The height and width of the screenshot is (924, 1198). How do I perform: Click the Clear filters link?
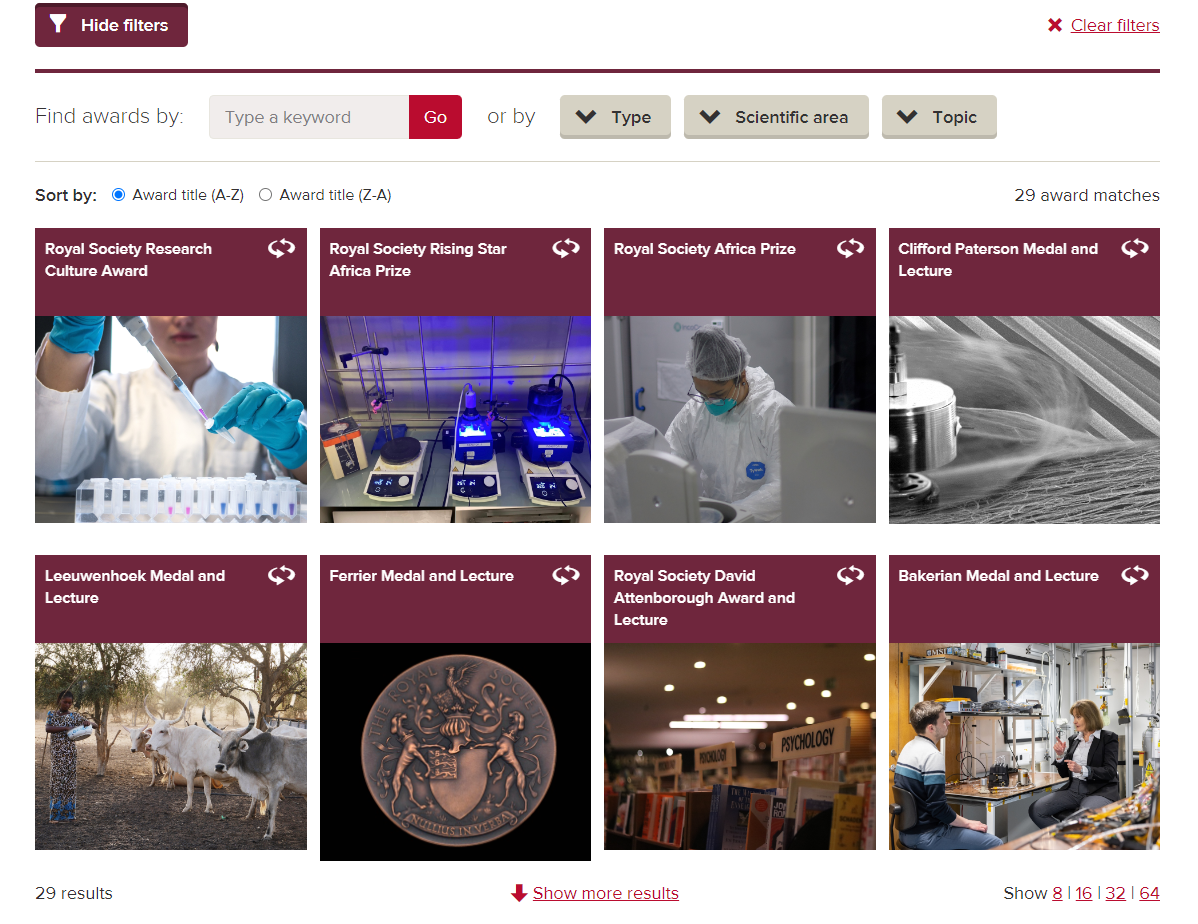[x=1115, y=25]
